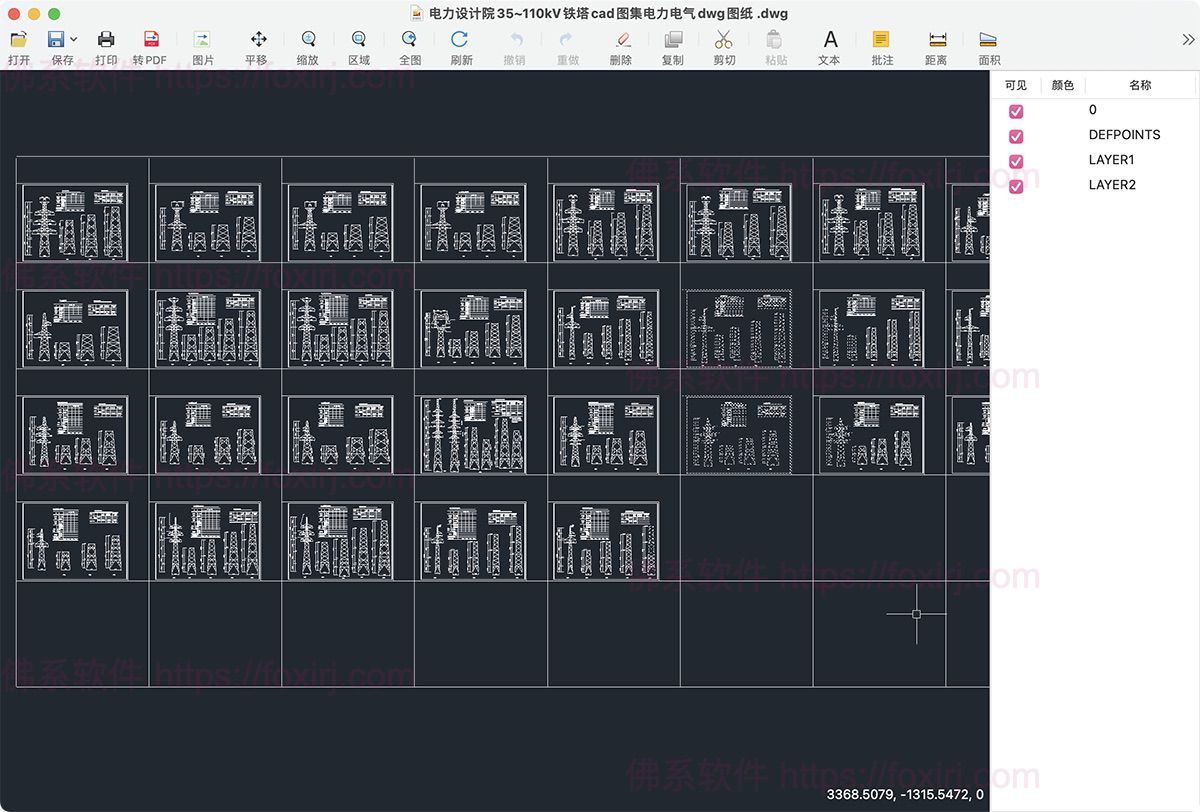Toggle the LAYER2 visibility checkbox
The width and height of the screenshot is (1200, 812).
tap(1016, 186)
